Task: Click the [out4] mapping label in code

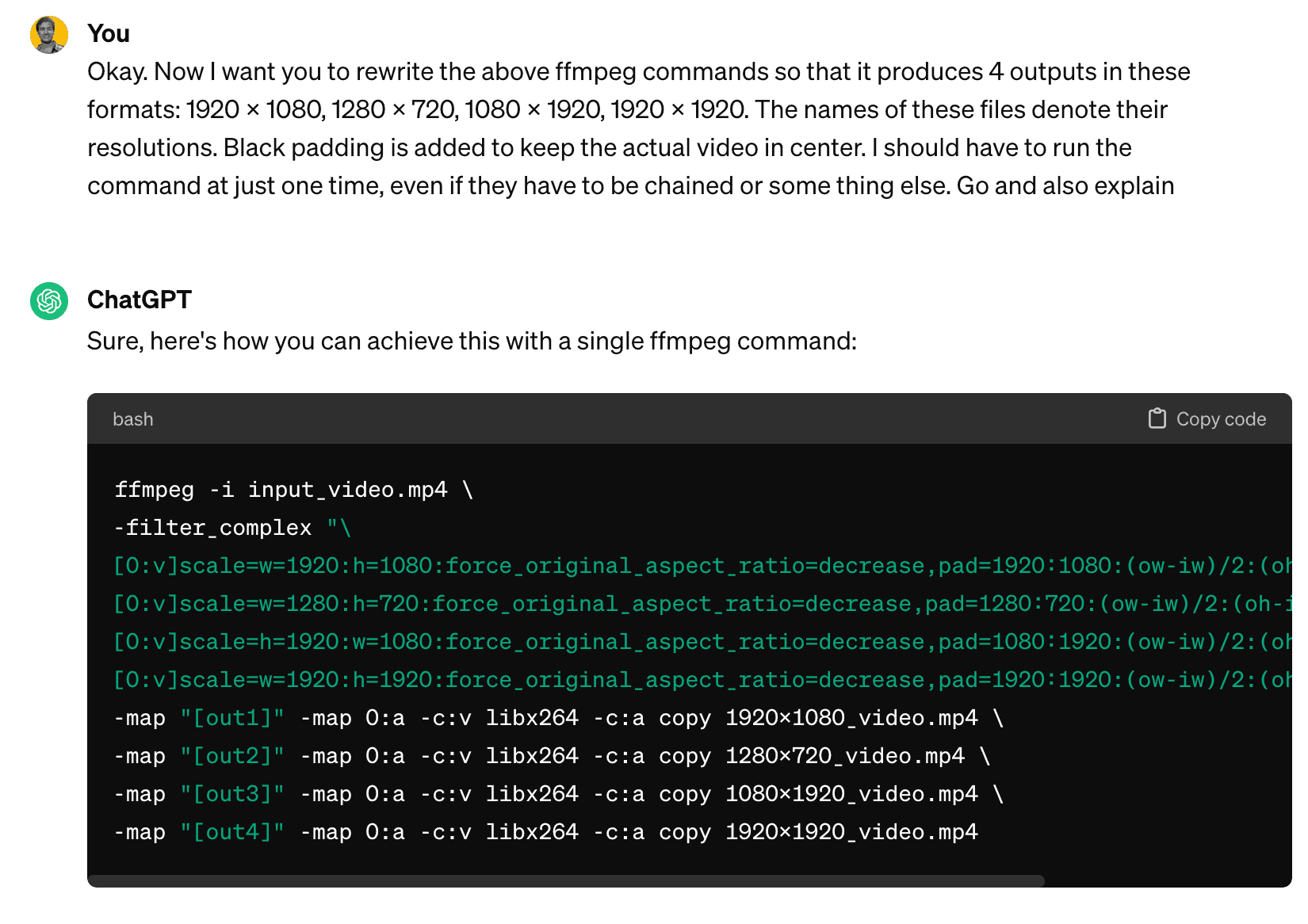Action: point(231,831)
